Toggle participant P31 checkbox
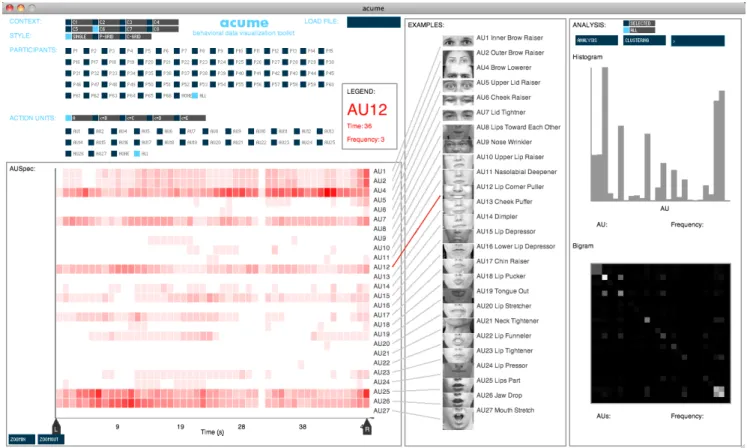This screenshot has height=448, width=747. coord(68,73)
